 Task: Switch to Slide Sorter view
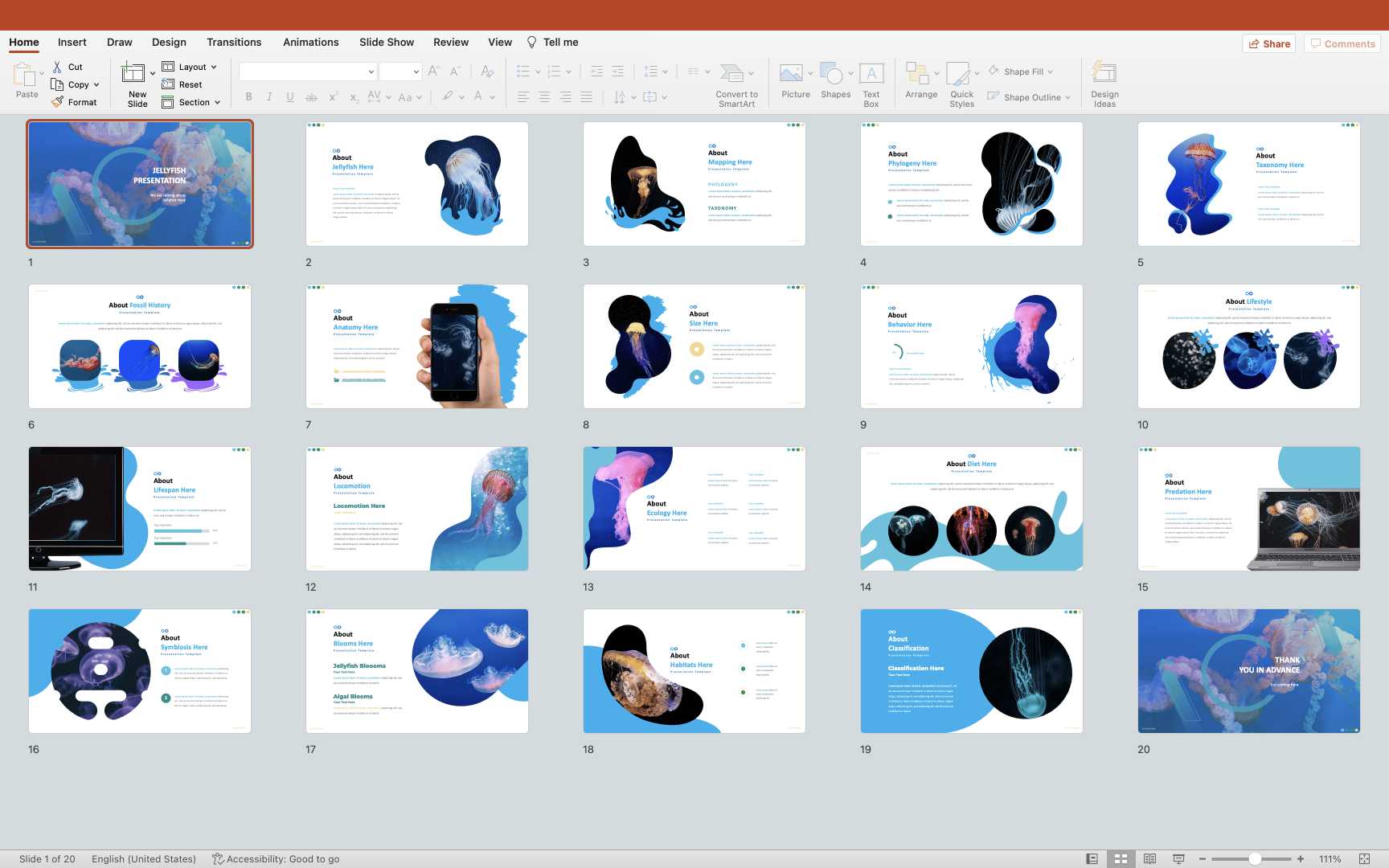point(1121,858)
